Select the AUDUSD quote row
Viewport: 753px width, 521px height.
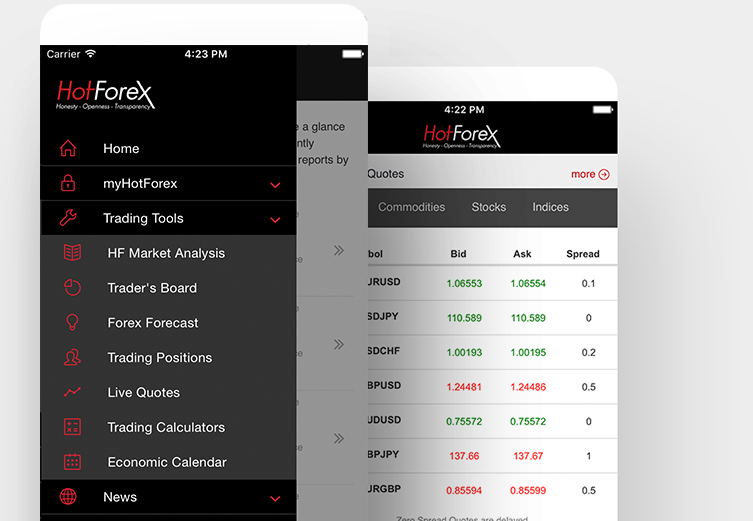click(493, 421)
